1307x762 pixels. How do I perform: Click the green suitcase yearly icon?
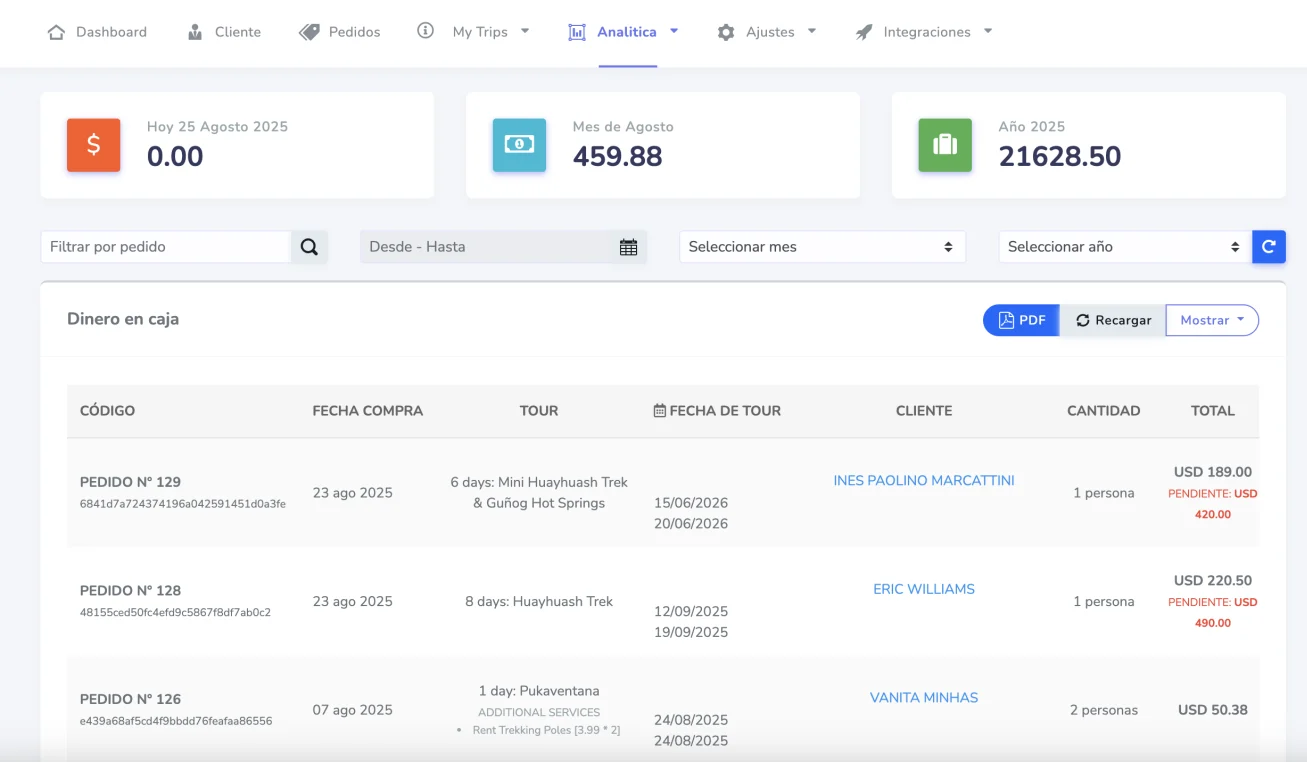click(x=945, y=145)
